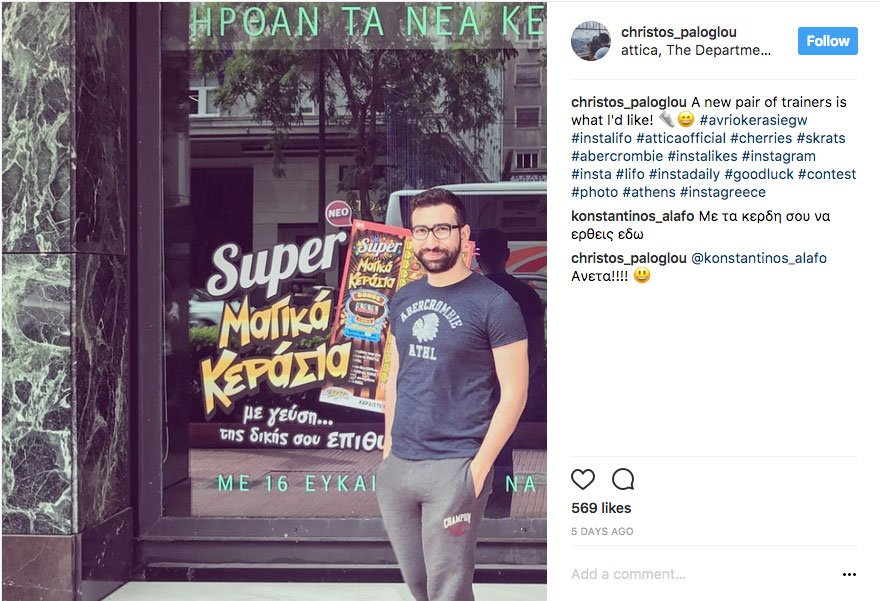Click the post photo image

point(274,301)
